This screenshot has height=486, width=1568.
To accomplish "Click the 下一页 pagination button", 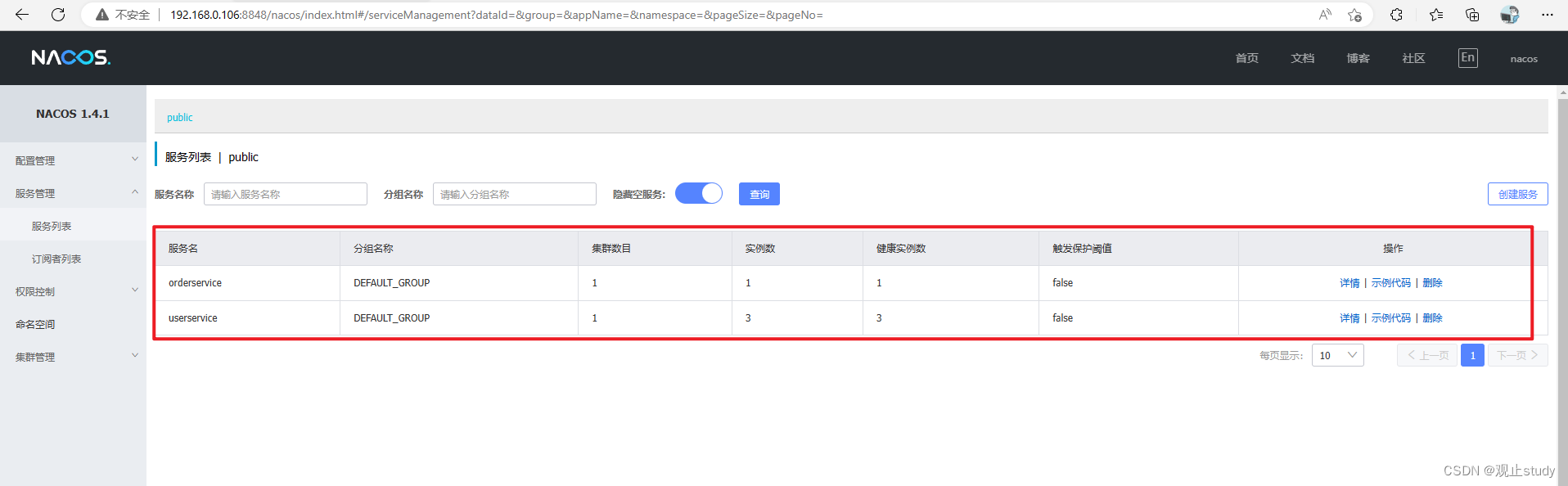I will (x=1517, y=355).
